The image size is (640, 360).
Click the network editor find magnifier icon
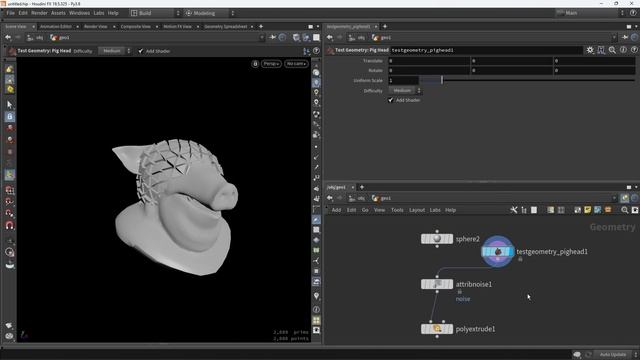coord(624,210)
